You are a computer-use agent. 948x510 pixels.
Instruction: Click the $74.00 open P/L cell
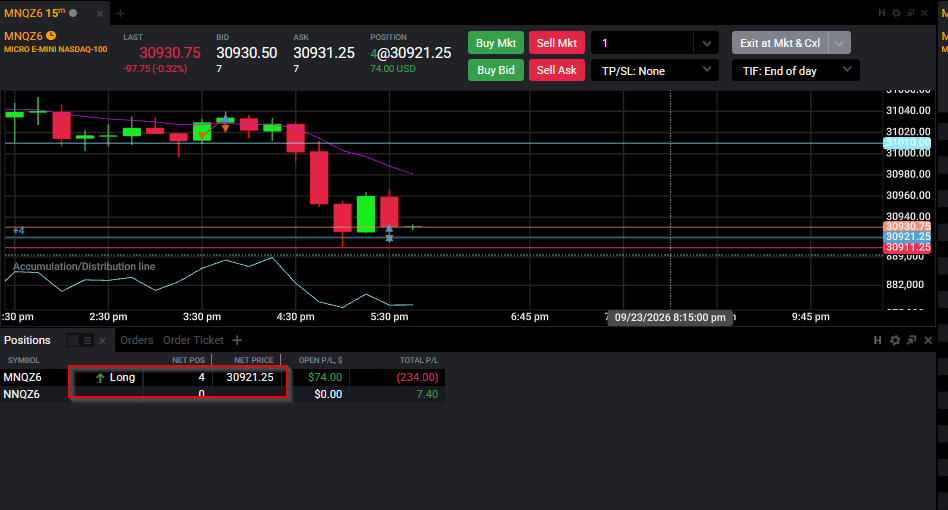[x=325, y=378]
